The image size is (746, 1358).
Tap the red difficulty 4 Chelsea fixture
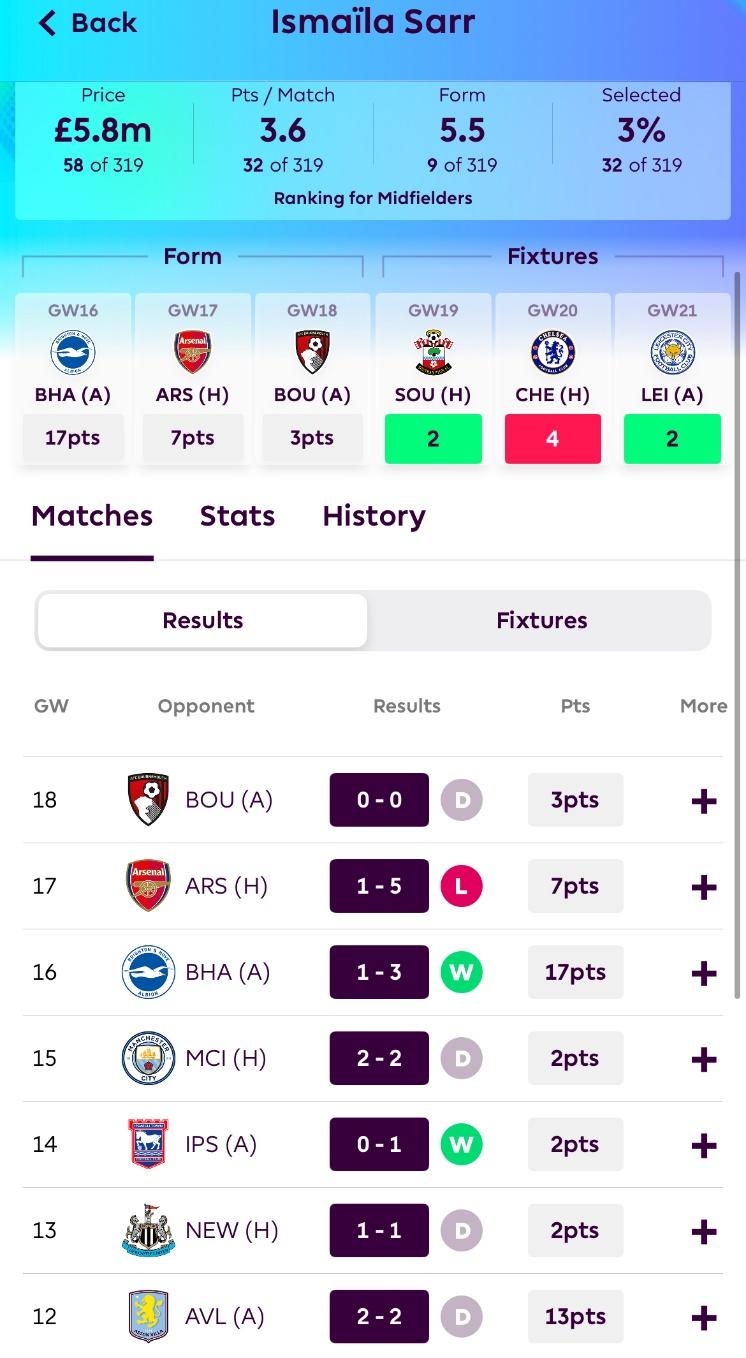coord(552,438)
